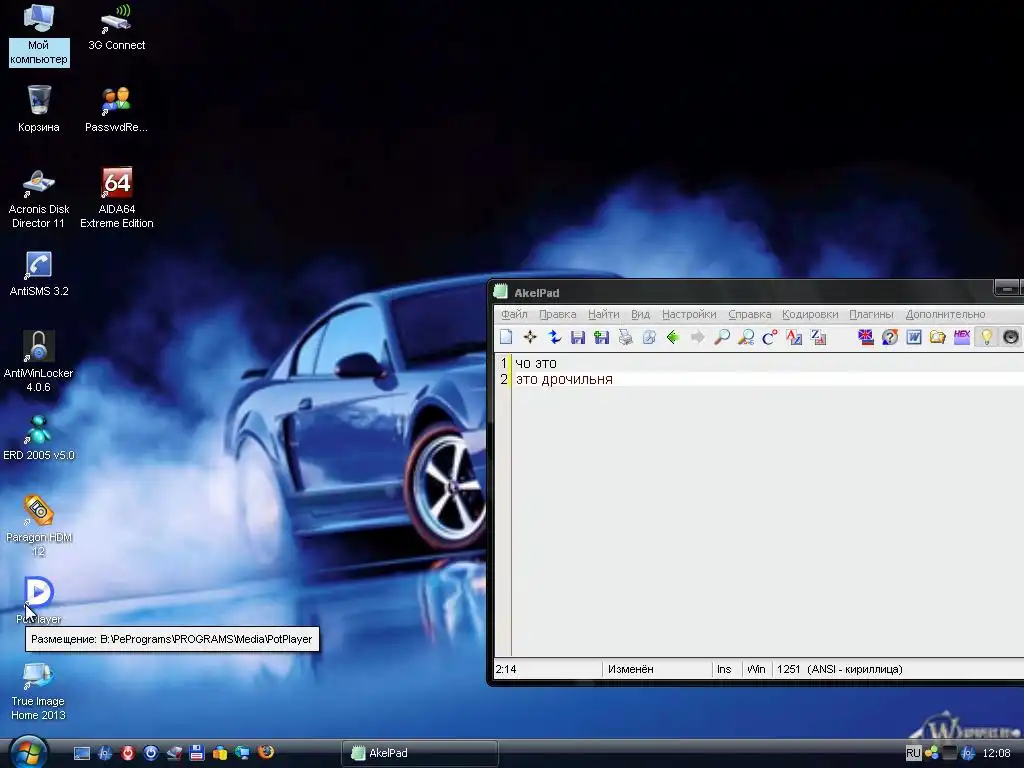Viewport: 1024px width, 768px height.
Task: Click the Print icon in AkelPad toolbar
Action: pyautogui.click(x=626, y=337)
